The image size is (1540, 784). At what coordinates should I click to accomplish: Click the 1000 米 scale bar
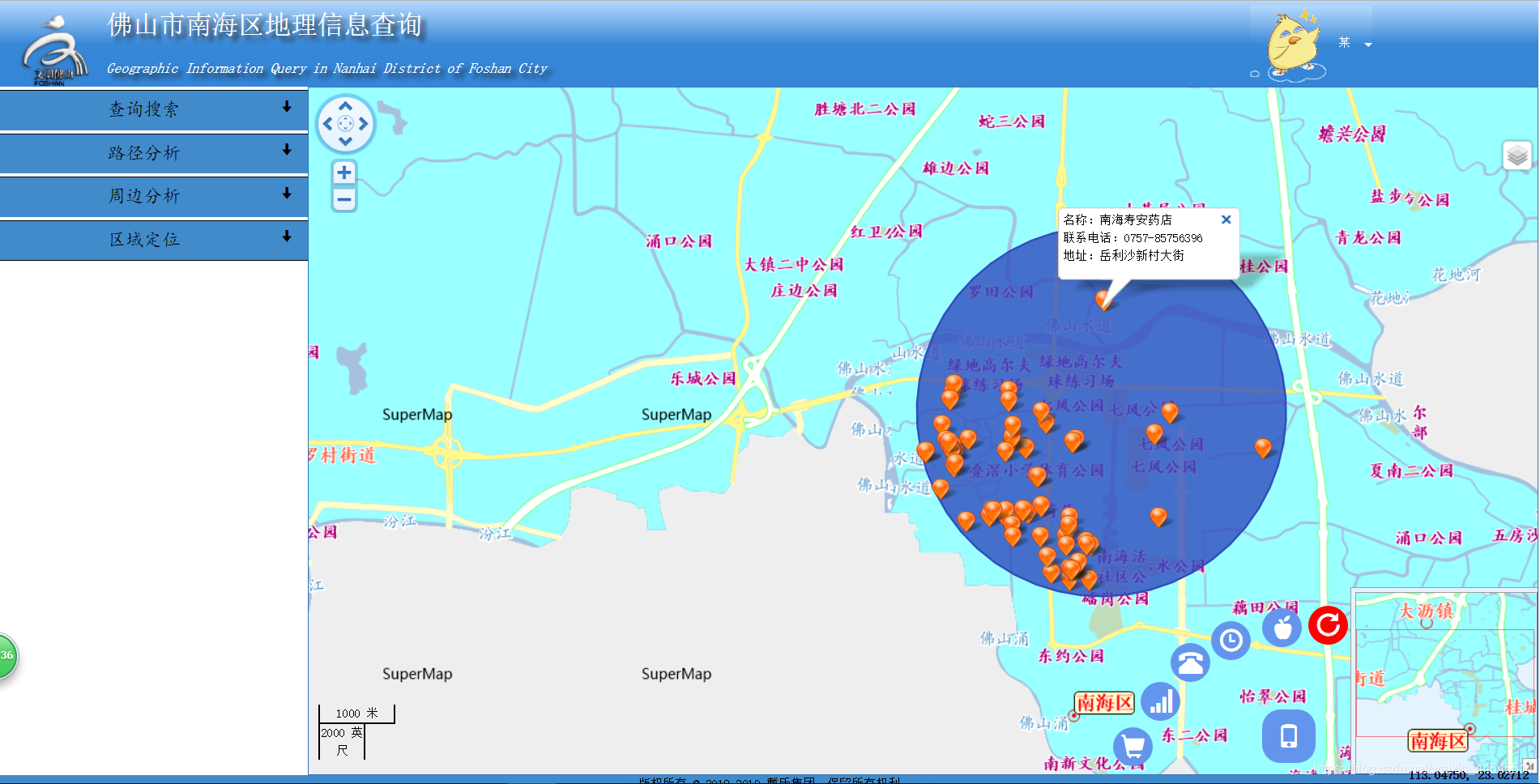[356, 714]
